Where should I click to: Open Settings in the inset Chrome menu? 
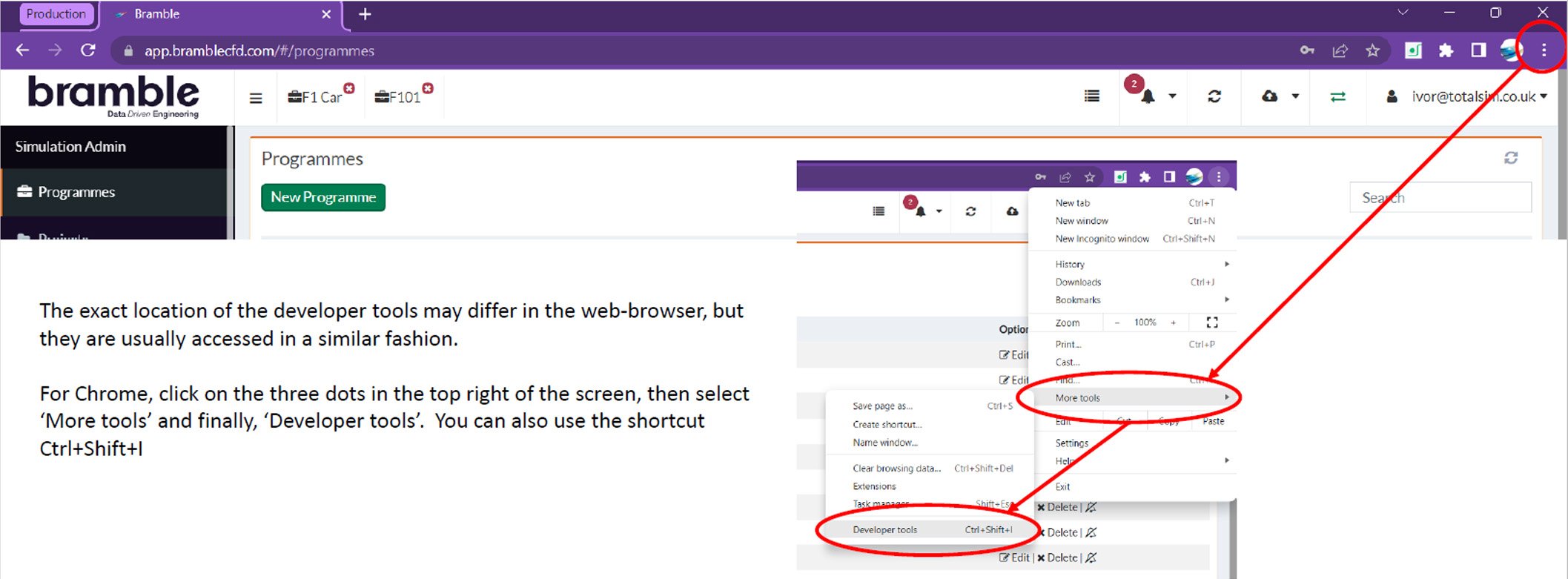(1132, 443)
